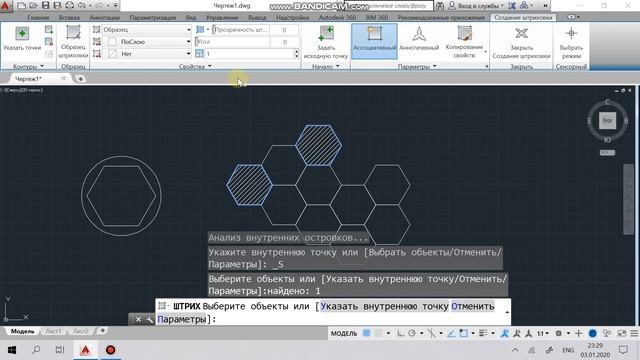Click the search binoculars icon
Viewport: 640px width, 360px height.
(440, 6)
